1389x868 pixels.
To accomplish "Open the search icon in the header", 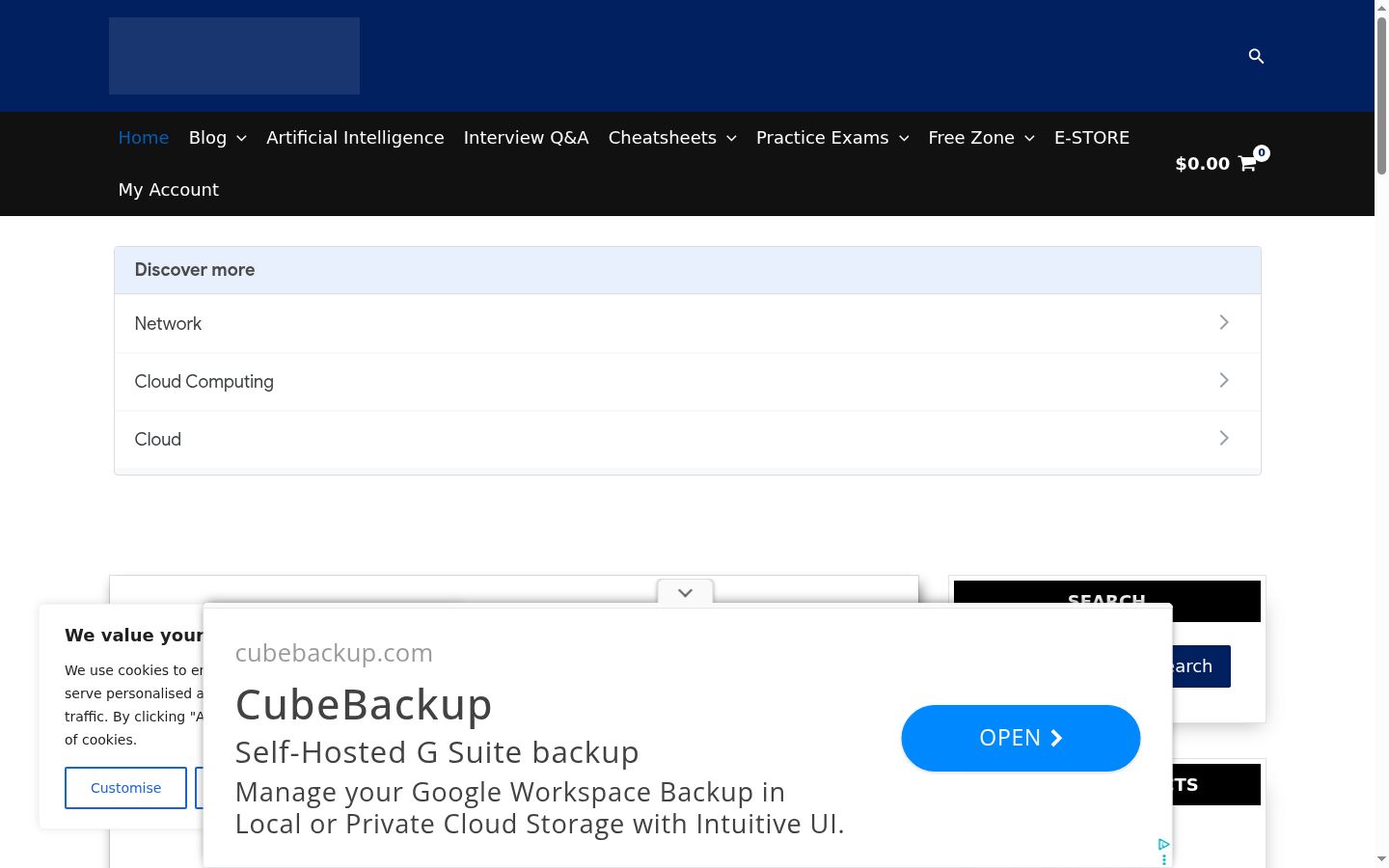I will point(1256,56).
